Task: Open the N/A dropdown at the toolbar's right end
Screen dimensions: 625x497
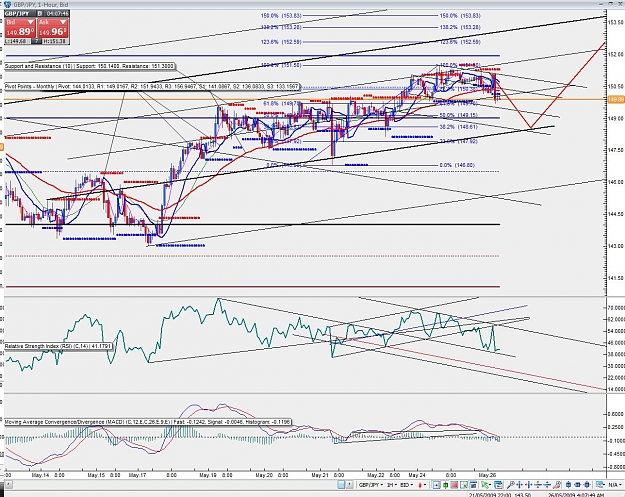Action: pyautogui.click(x=614, y=485)
